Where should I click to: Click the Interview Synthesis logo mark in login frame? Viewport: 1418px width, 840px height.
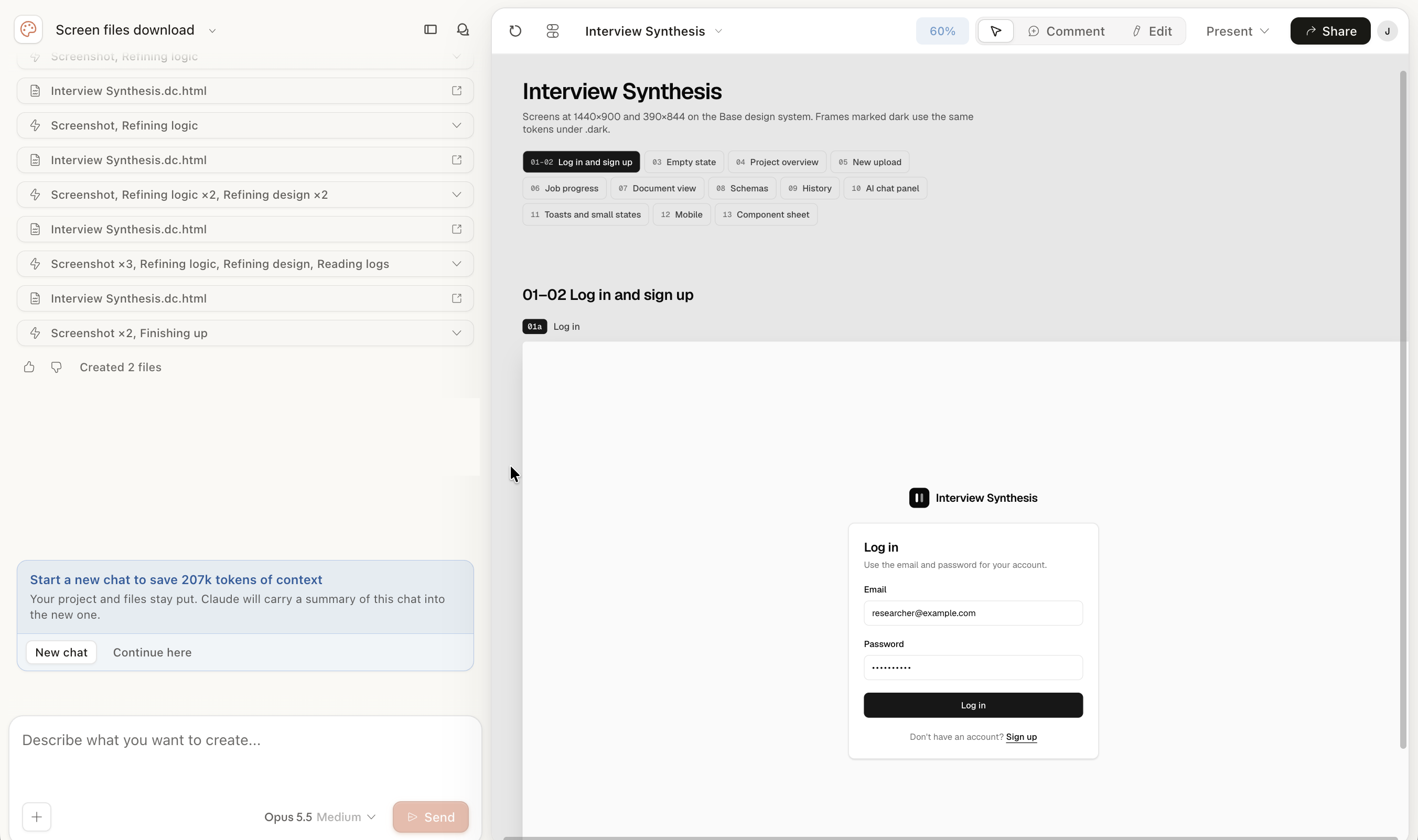pos(919,498)
